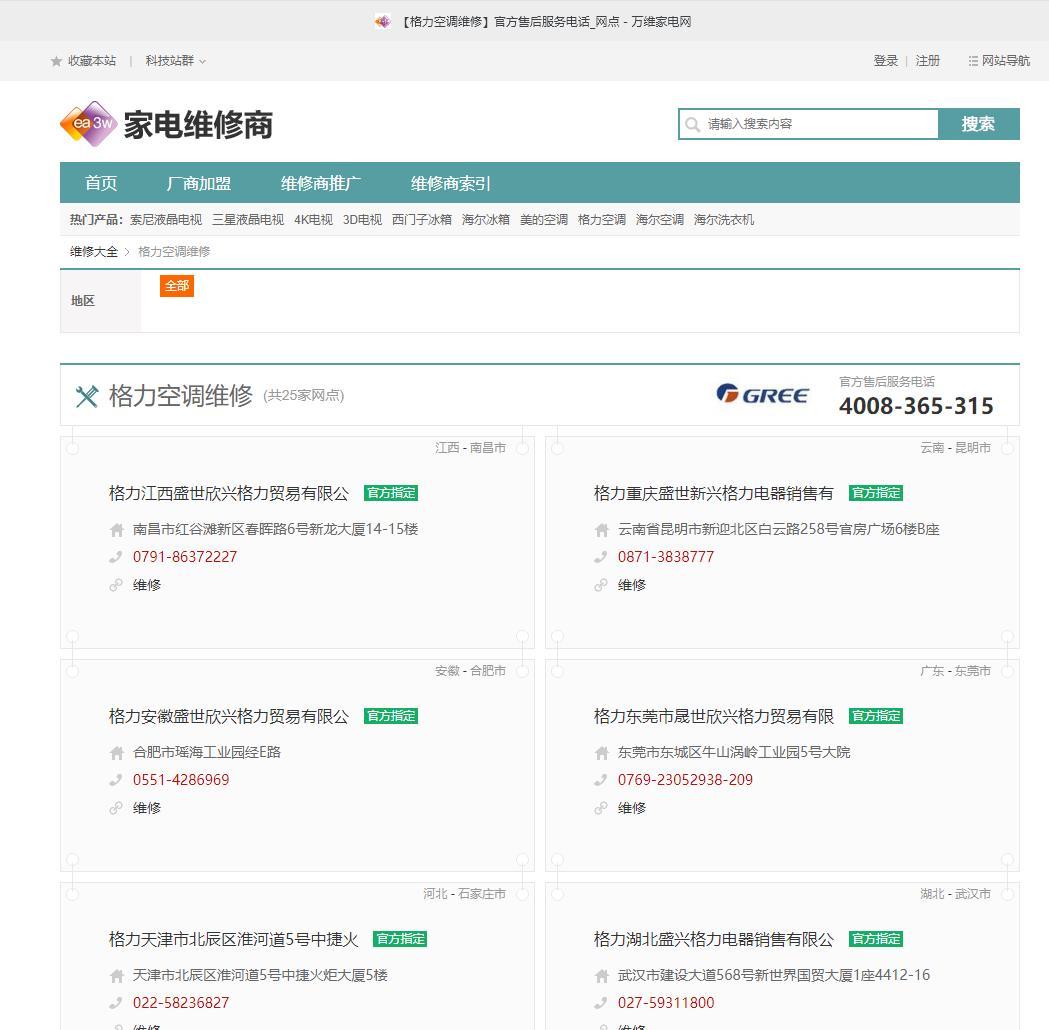
Task: Open the 厂商加盟 nav tab
Action: pyautogui.click(x=199, y=183)
